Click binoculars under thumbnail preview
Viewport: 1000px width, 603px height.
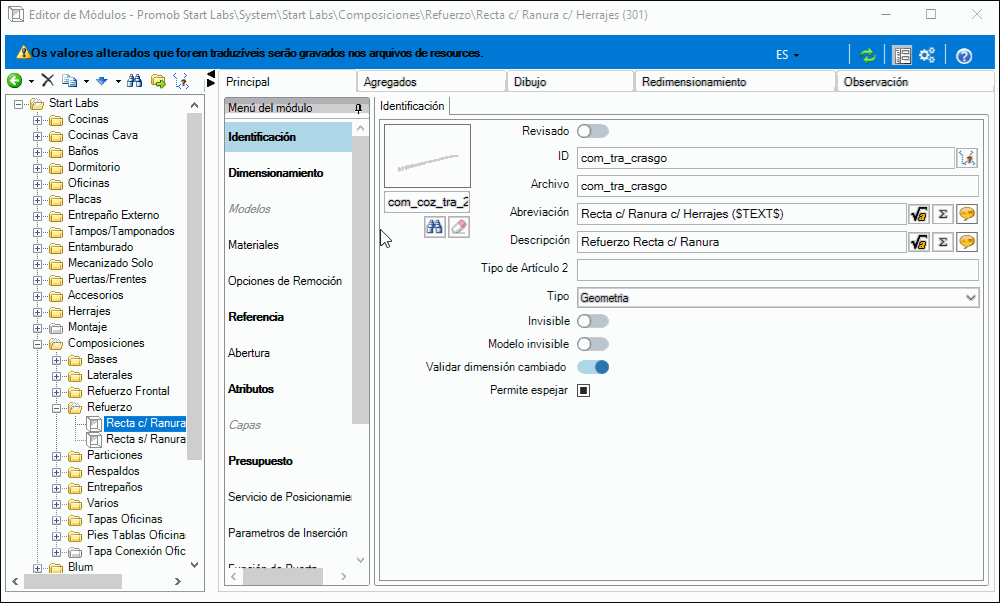click(x=434, y=227)
